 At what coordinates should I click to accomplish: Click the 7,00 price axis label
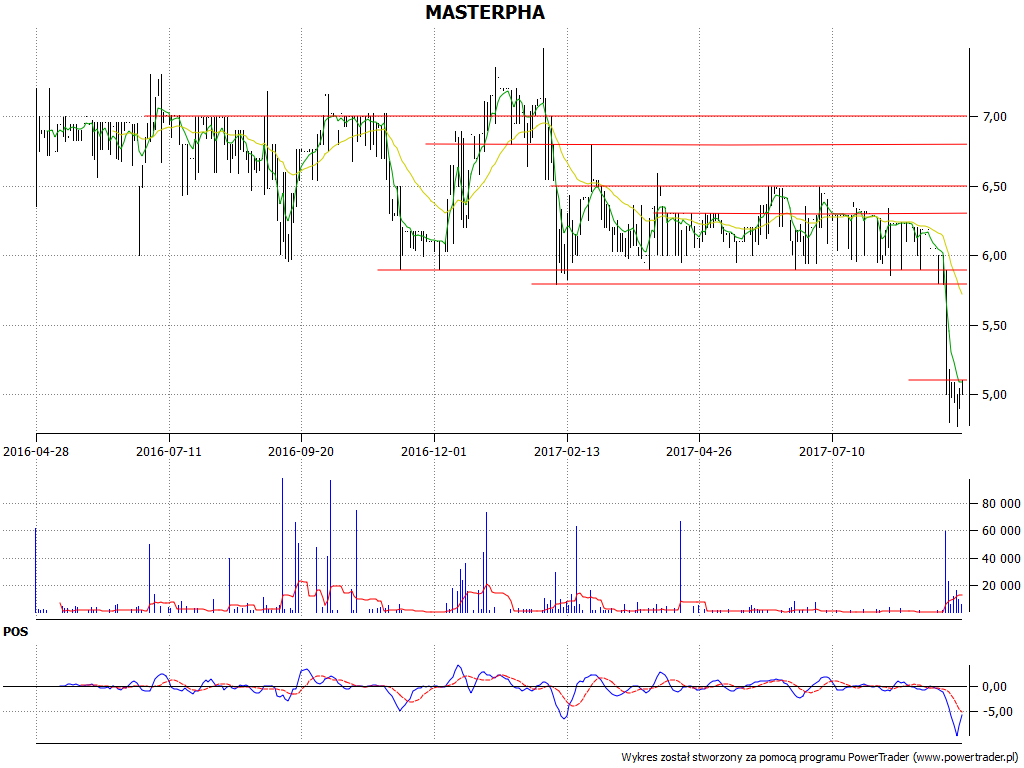click(995, 117)
